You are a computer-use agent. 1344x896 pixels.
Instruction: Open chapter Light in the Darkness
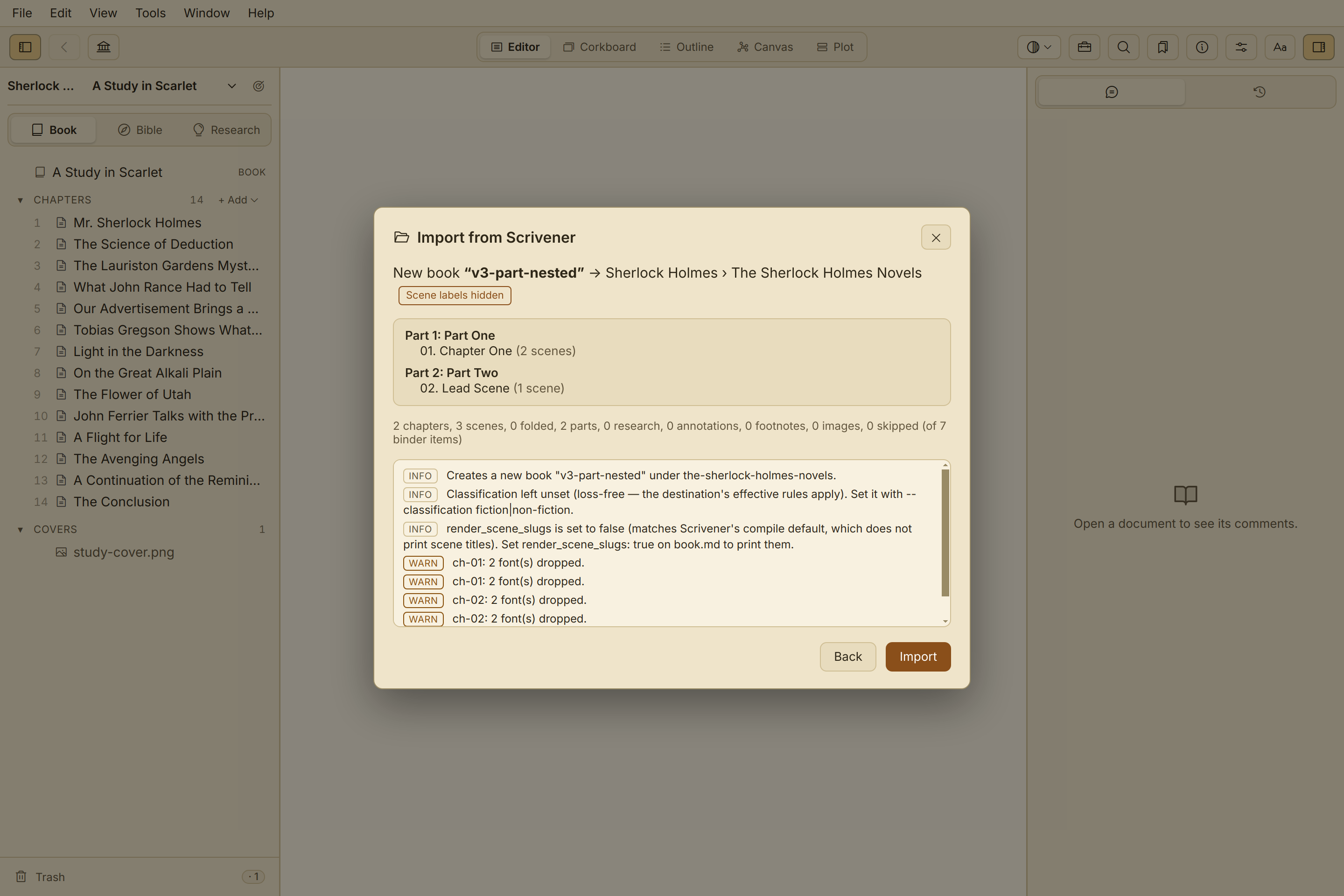(x=140, y=351)
